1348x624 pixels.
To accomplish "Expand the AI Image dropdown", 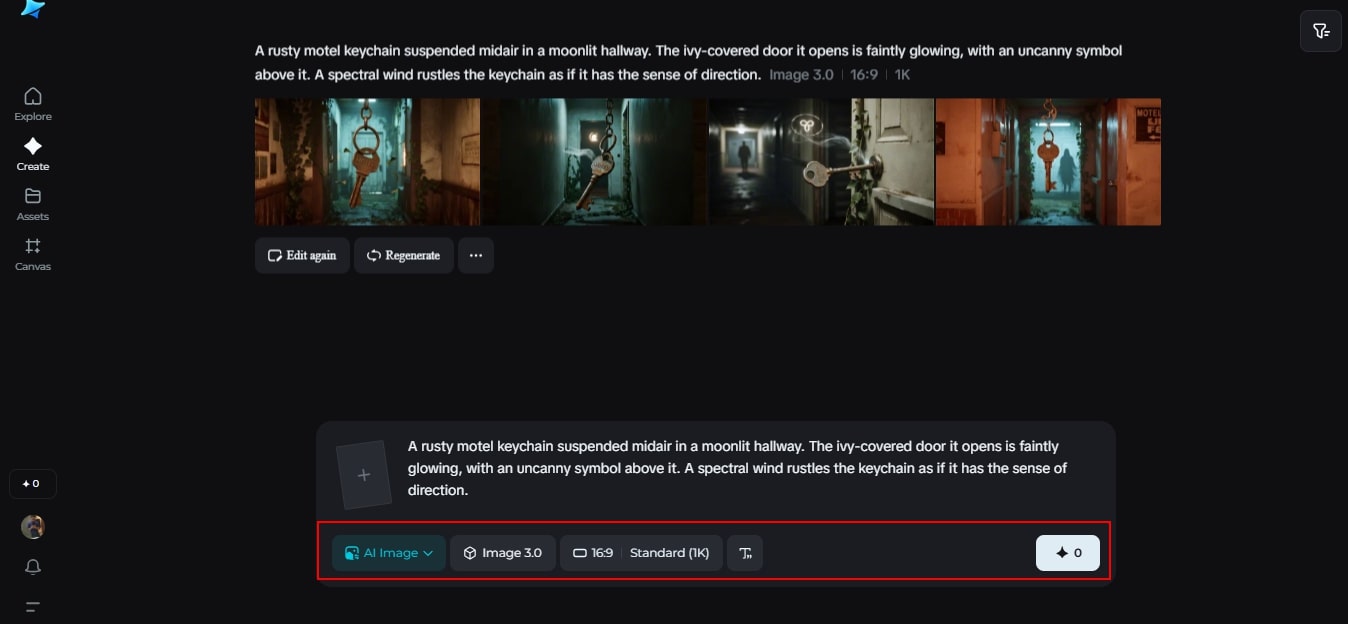I will (x=389, y=553).
